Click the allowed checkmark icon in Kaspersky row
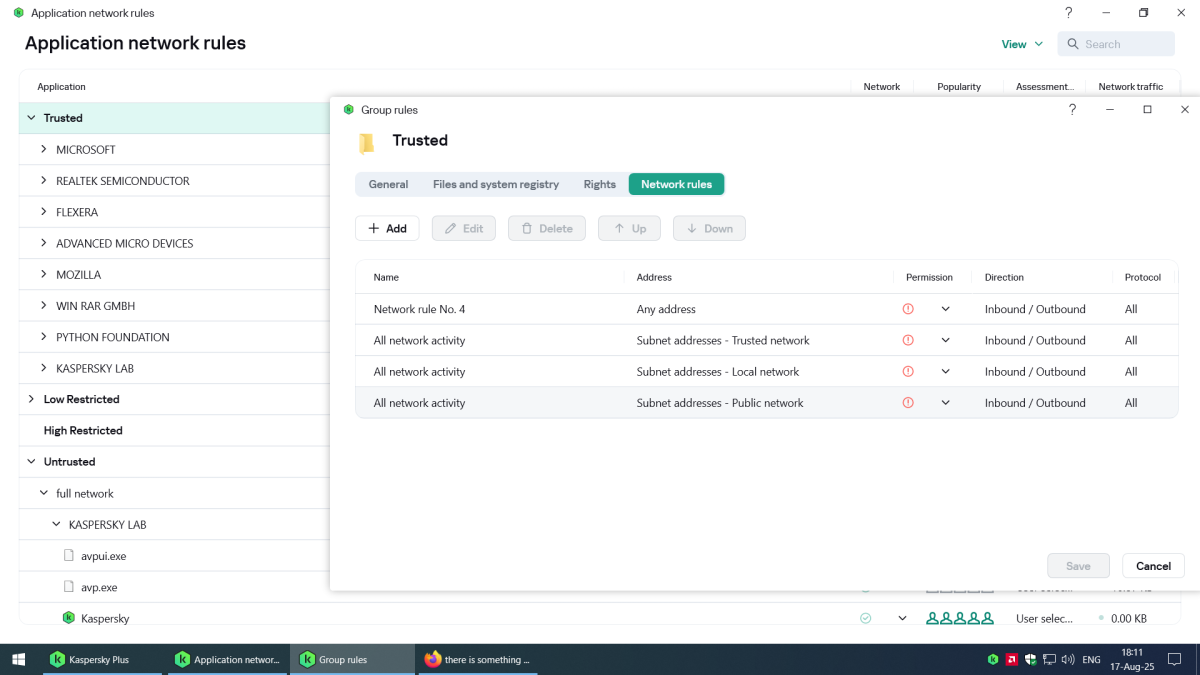The image size is (1200, 675). click(866, 618)
